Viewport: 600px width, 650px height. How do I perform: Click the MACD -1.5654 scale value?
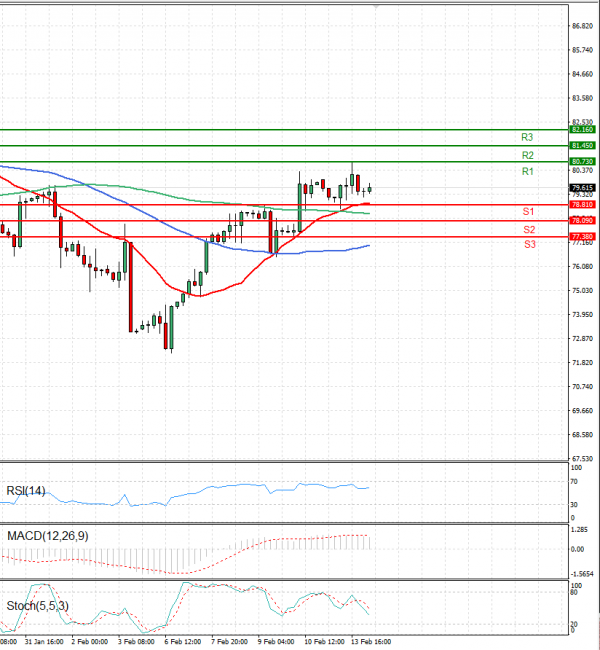582,574
